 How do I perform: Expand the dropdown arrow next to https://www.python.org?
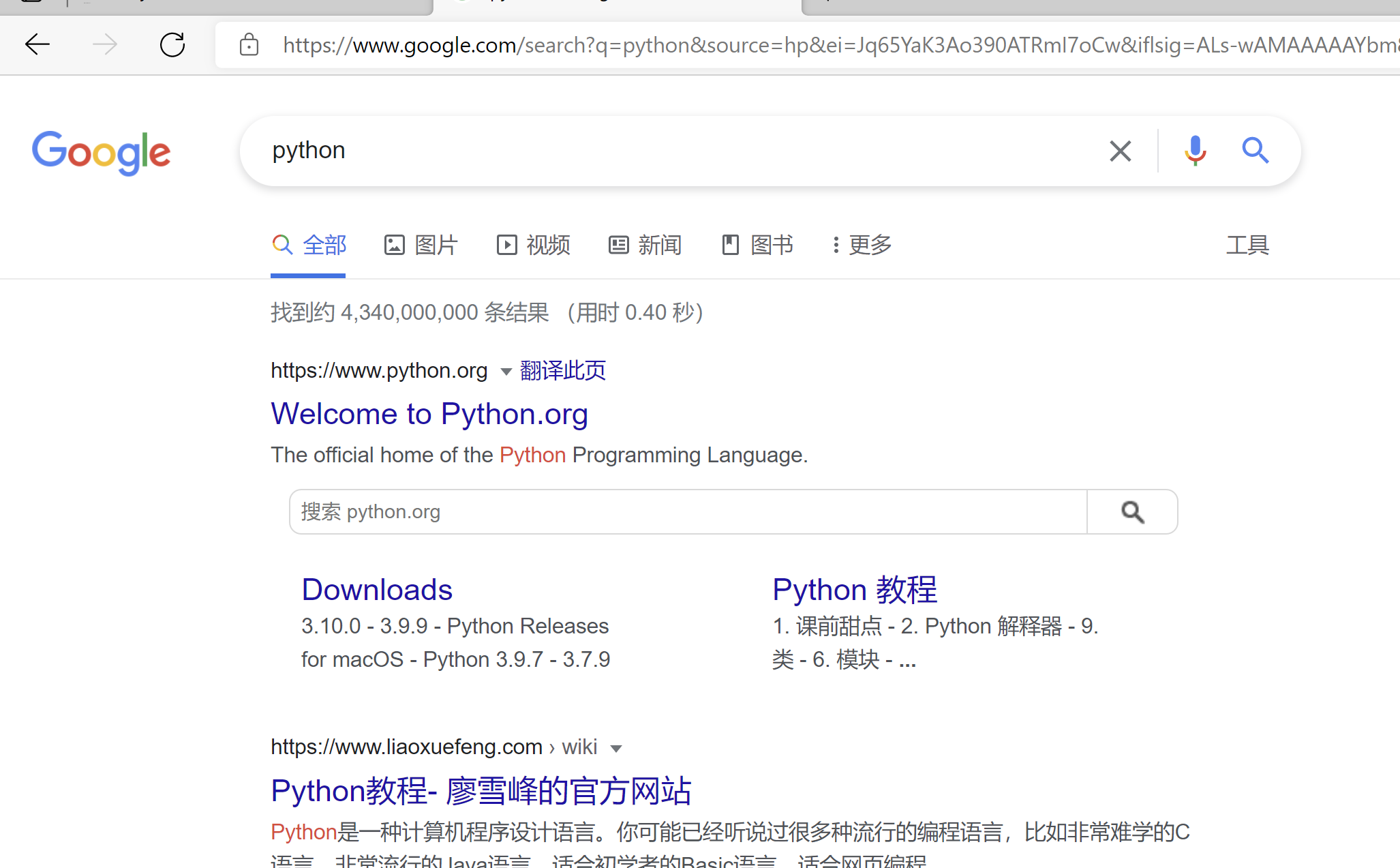(506, 372)
